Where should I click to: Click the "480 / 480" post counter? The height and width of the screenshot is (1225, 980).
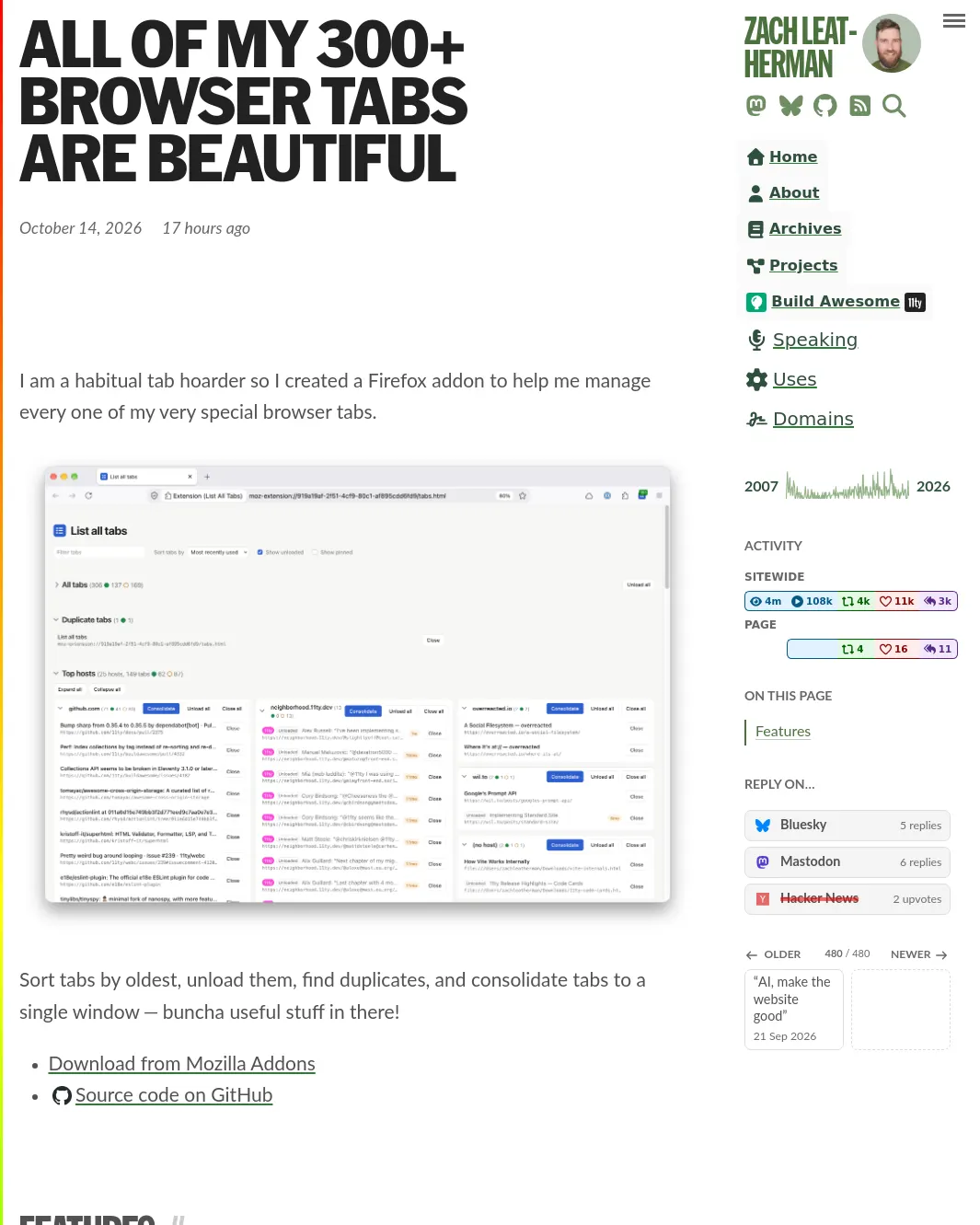[x=847, y=953]
